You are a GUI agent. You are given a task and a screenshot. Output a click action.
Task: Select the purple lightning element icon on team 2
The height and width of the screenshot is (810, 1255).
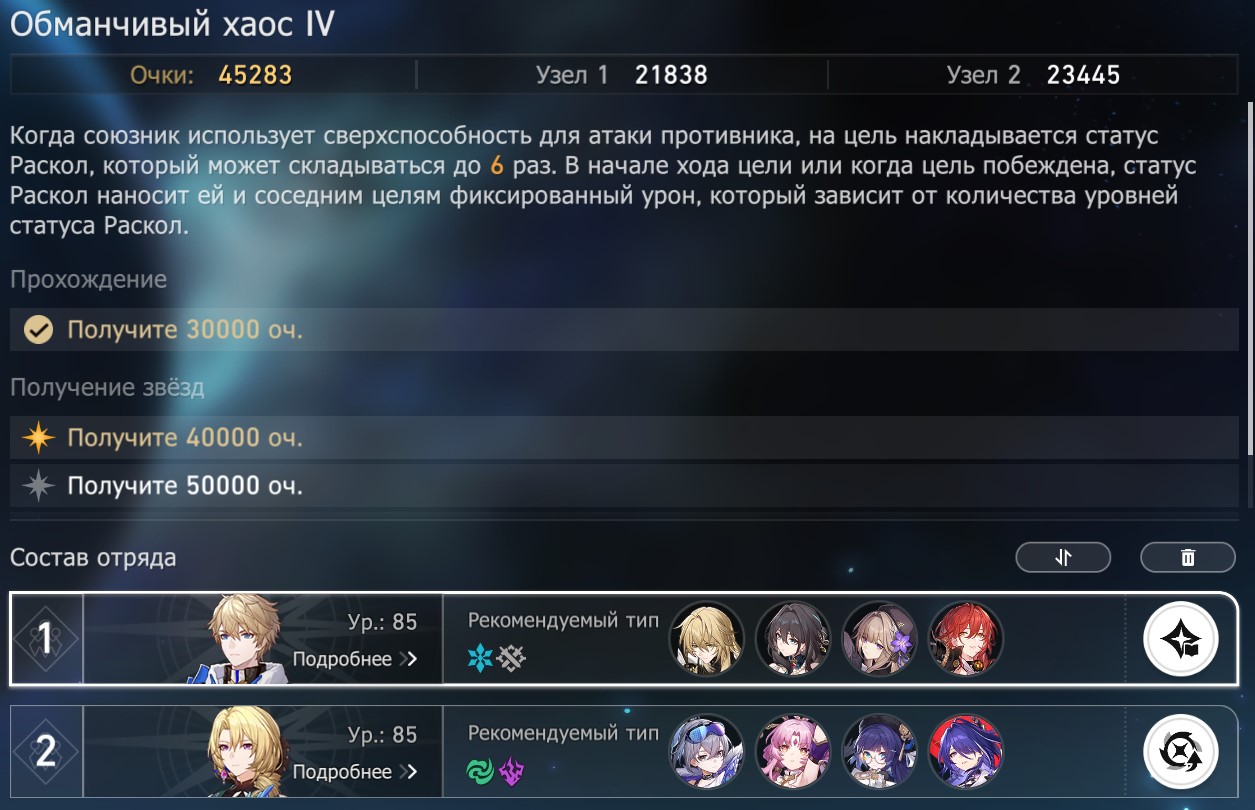(512, 771)
